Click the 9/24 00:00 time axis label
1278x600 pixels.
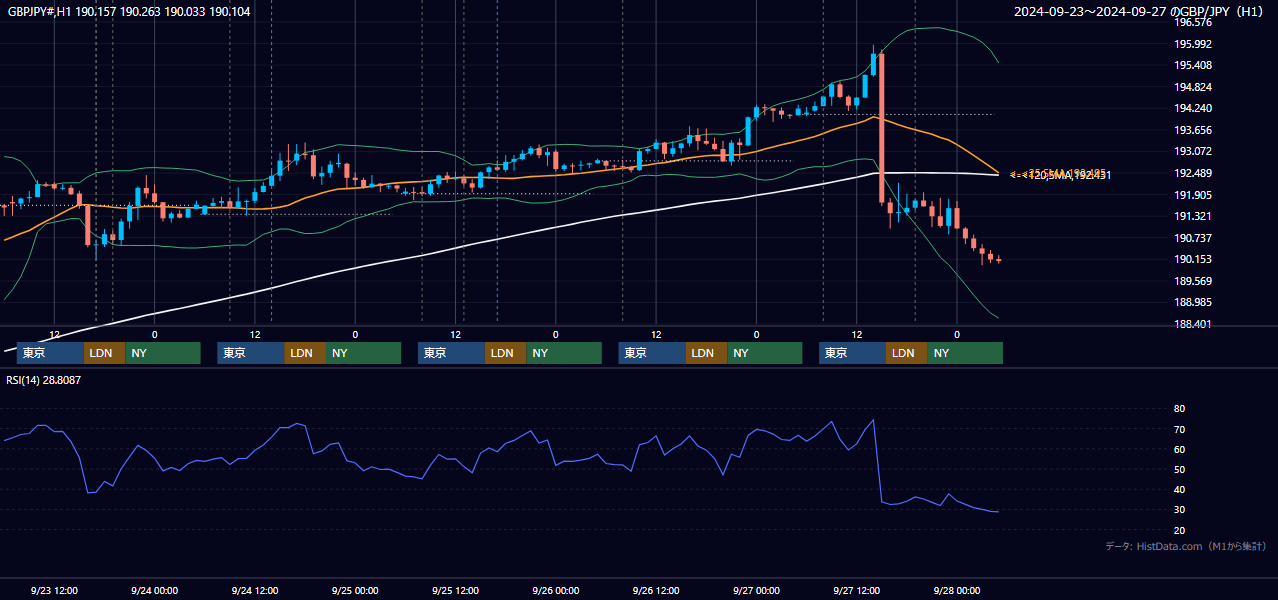click(154, 590)
